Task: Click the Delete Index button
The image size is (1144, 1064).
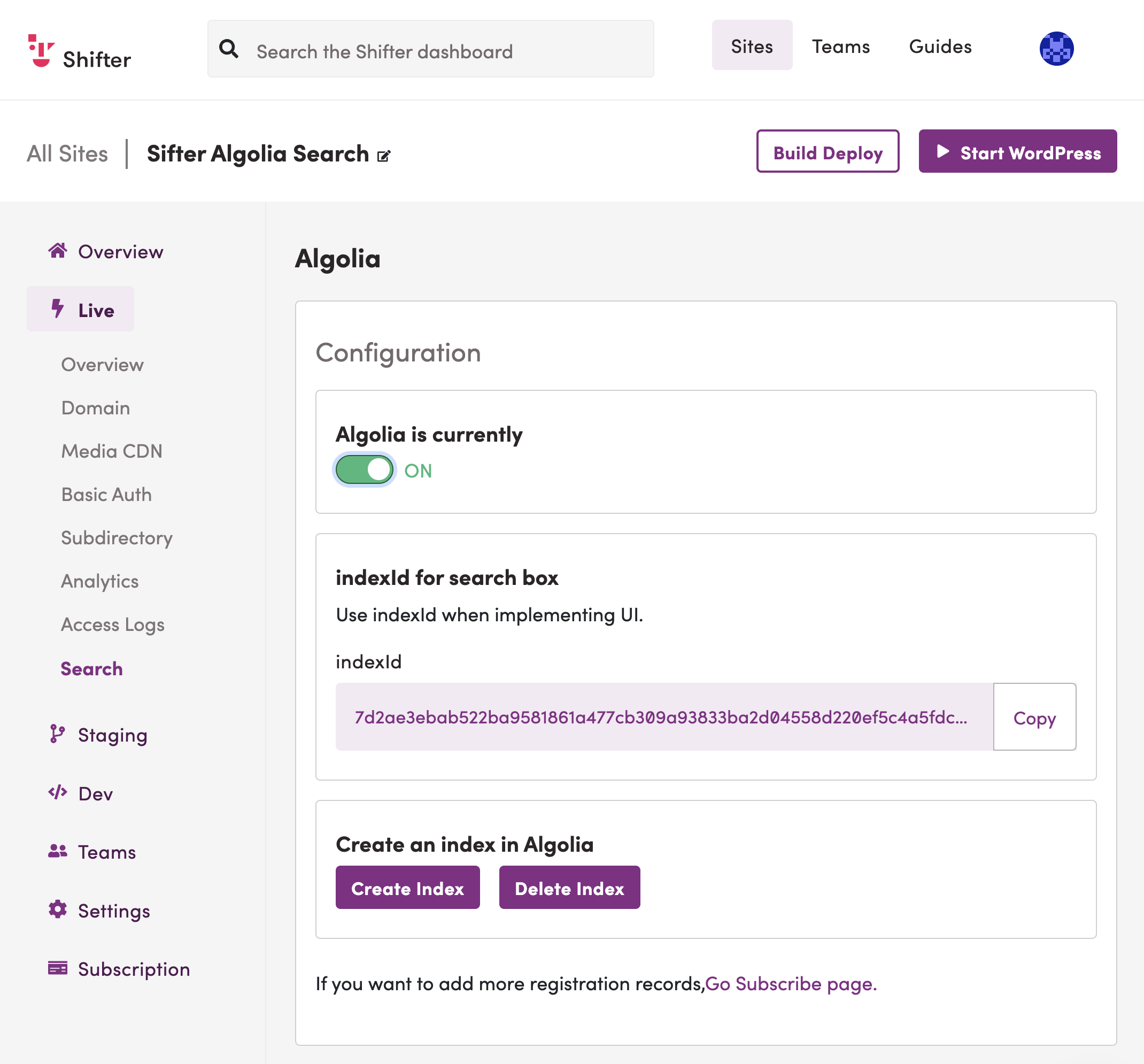Action: pyautogui.click(x=569, y=888)
